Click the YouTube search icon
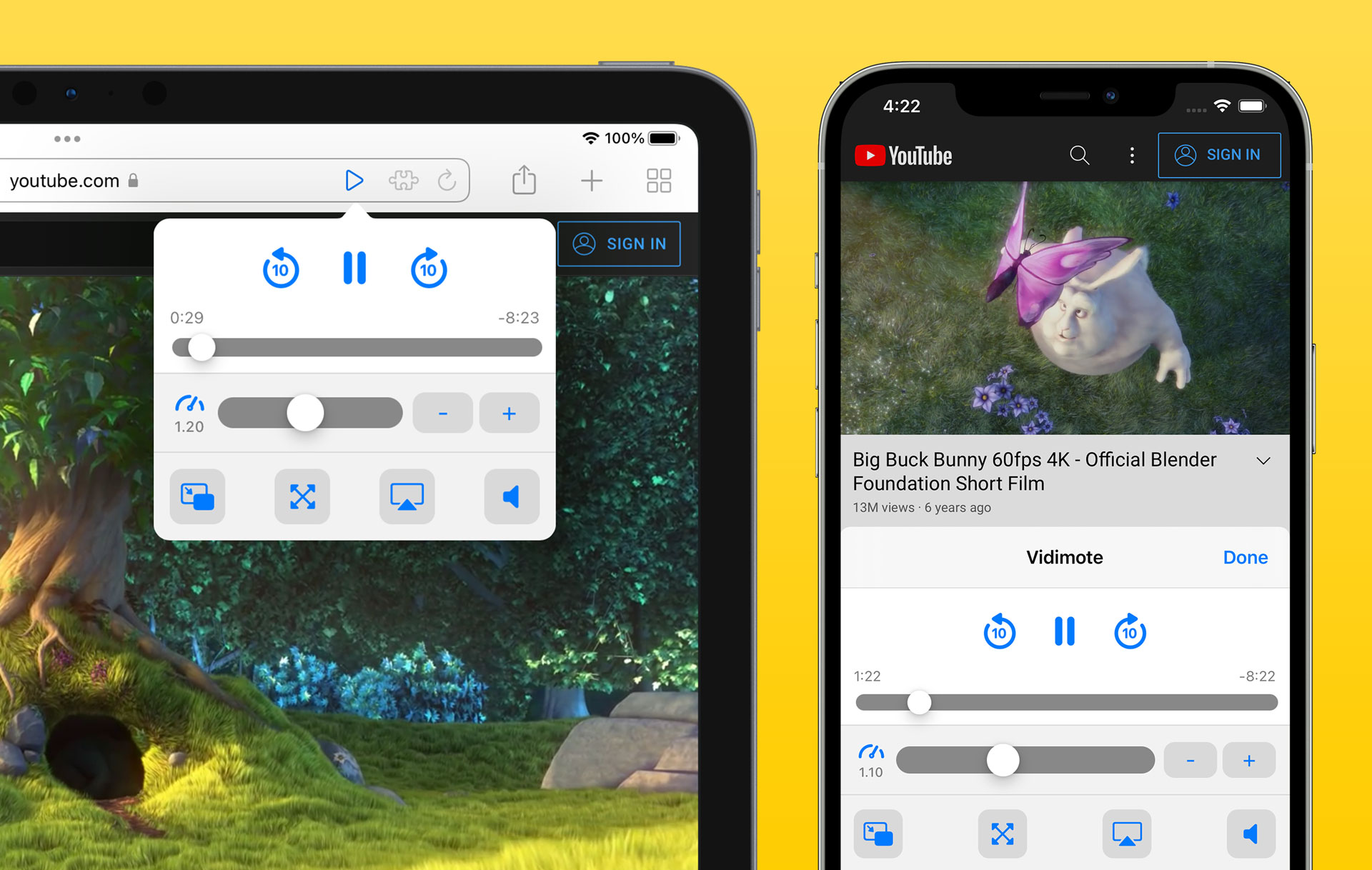The width and height of the screenshot is (1372, 870). click(1079, 155)
